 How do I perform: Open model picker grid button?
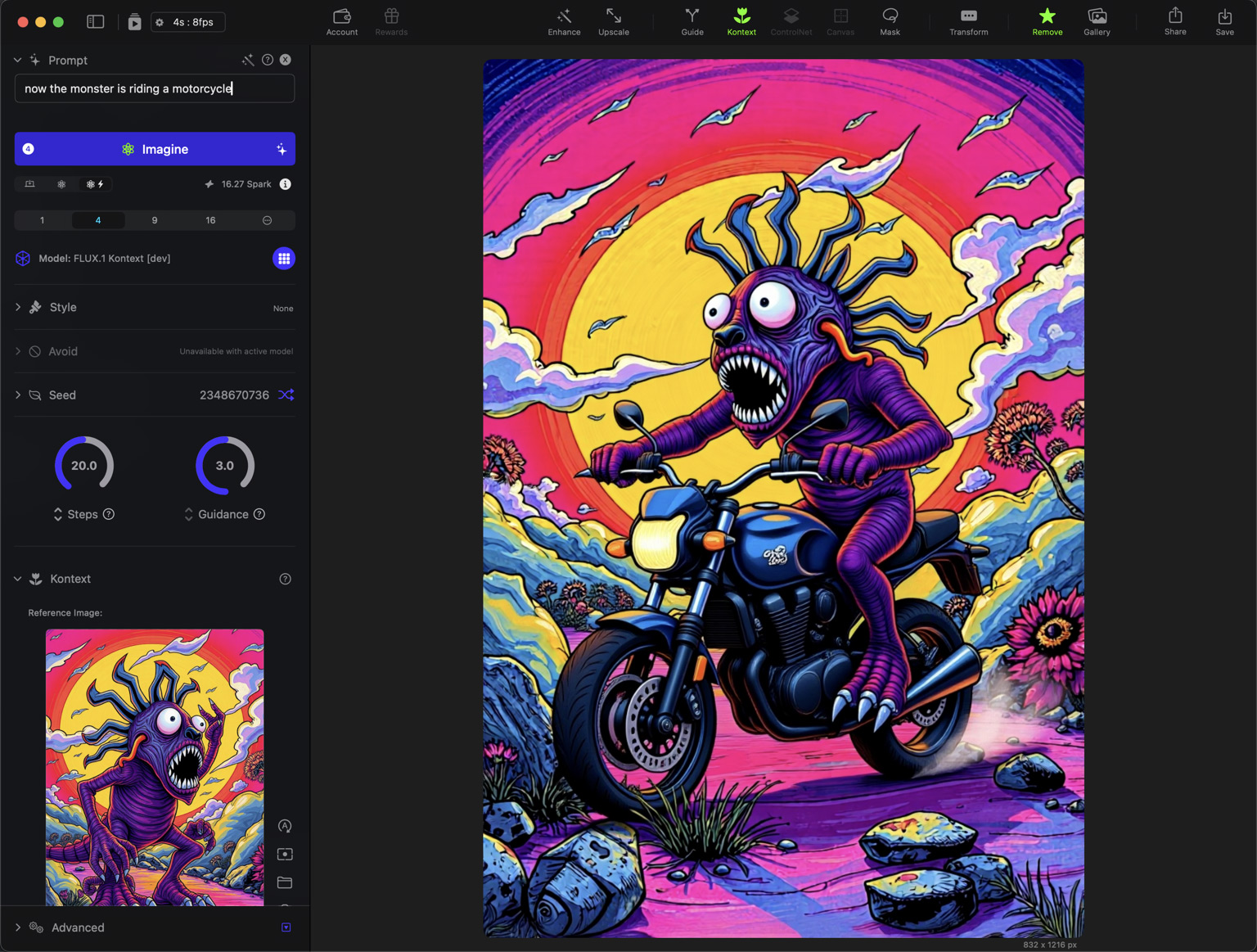[x=283, y=259]
